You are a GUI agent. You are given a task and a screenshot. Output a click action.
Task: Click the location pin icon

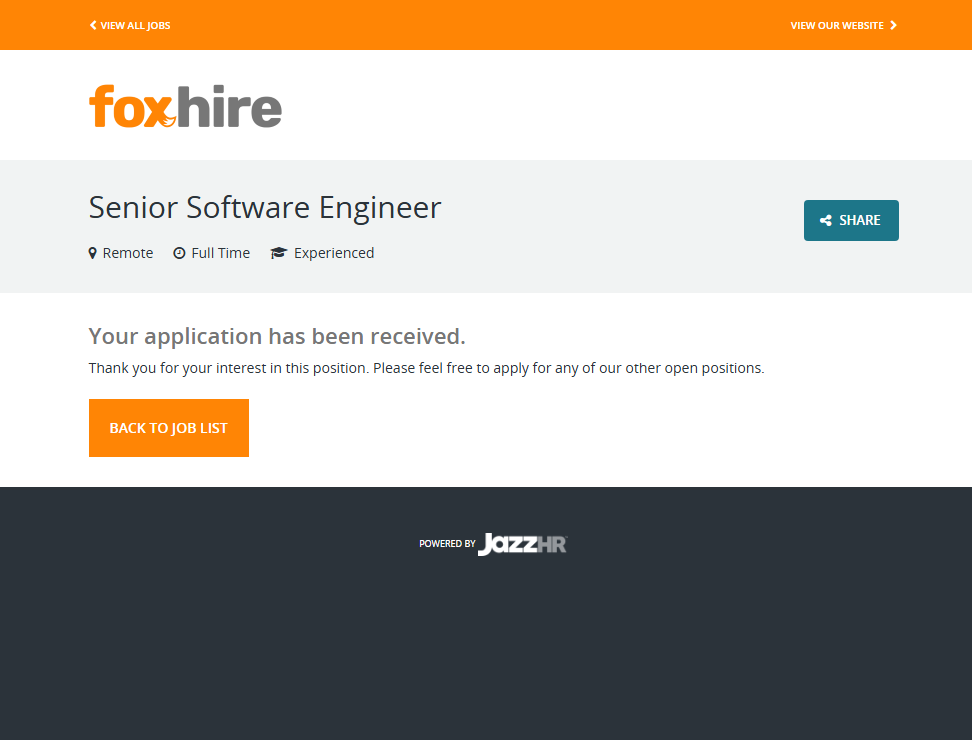(x=93, y=253)
